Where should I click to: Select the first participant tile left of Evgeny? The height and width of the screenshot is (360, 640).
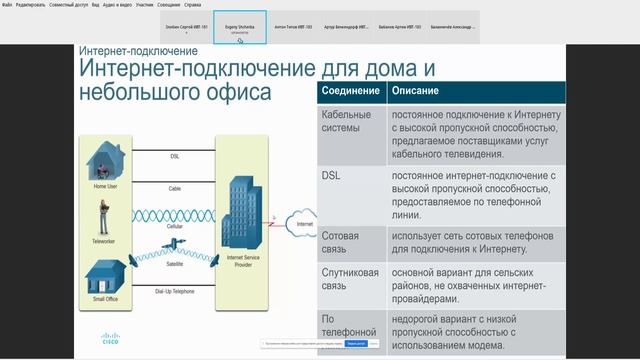187,27
